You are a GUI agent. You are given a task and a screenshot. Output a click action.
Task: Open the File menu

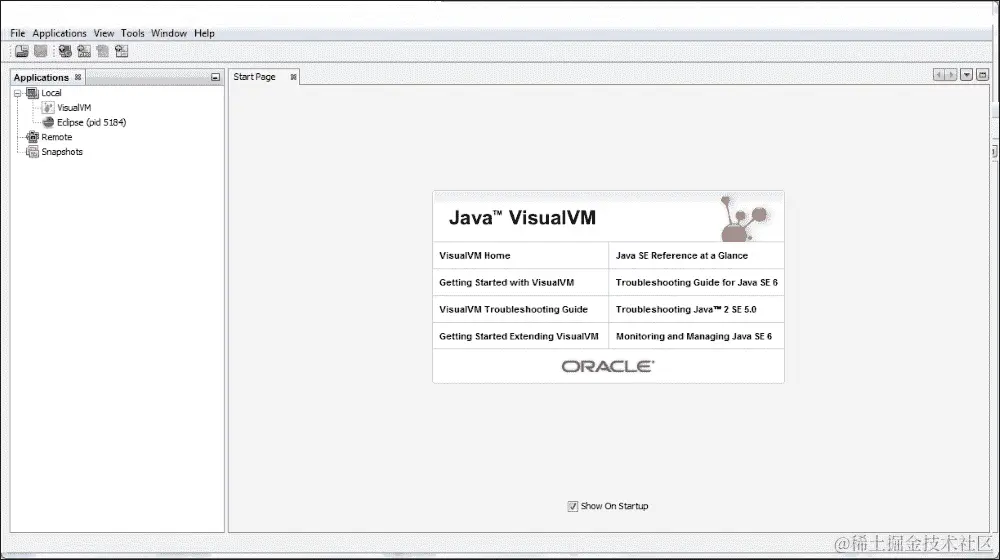[17, 33]
